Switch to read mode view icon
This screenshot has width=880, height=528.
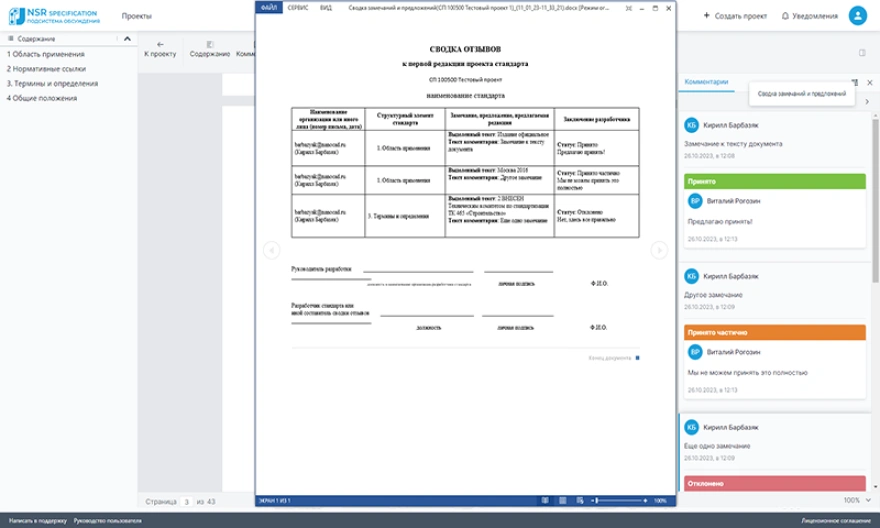click(x=545, y=501)
